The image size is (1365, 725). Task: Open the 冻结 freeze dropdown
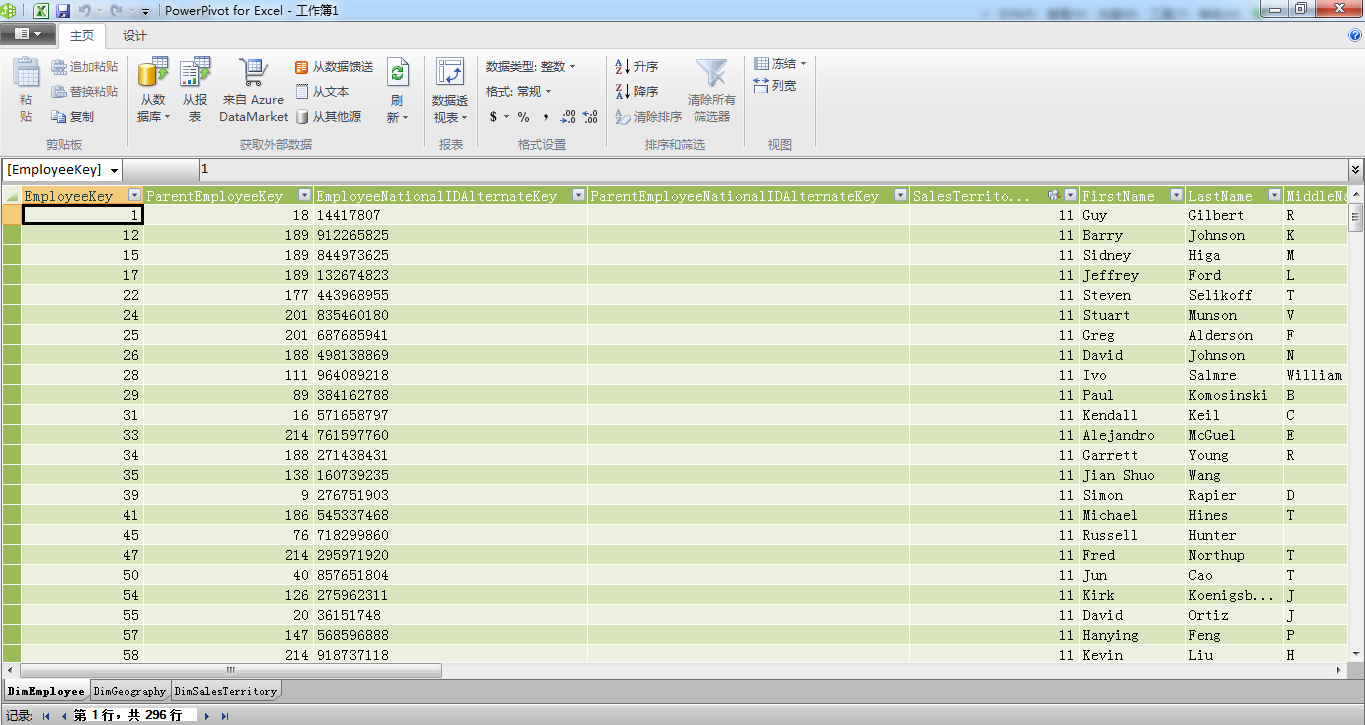pyautogui.click(x=780, y=64)
